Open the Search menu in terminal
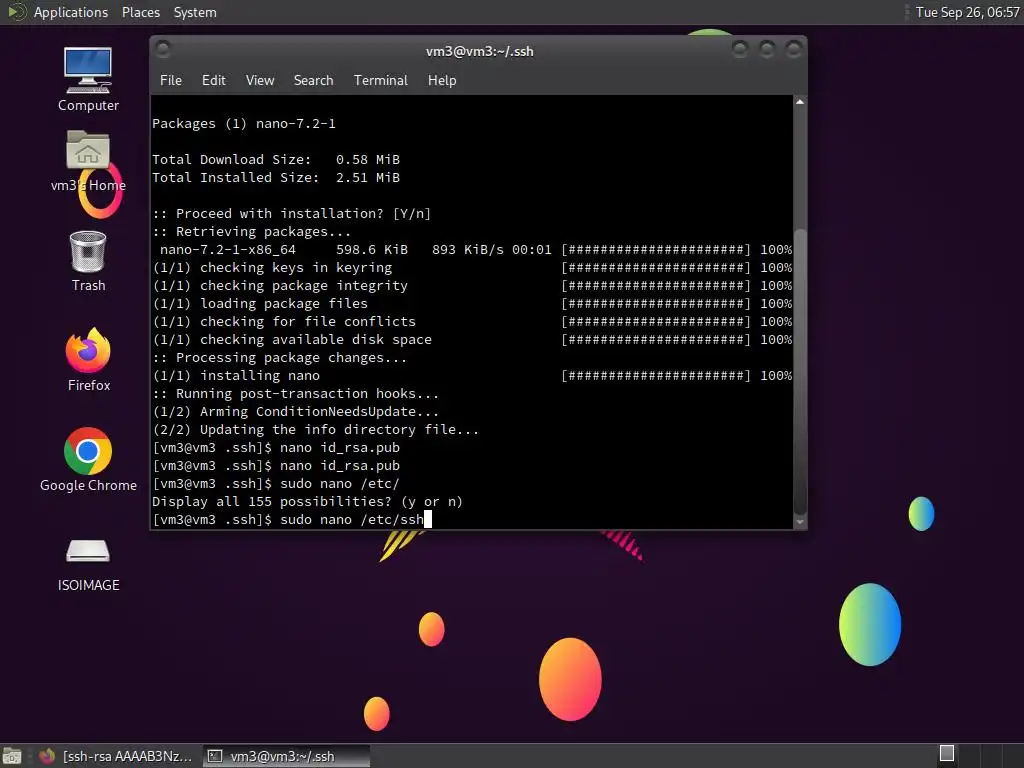This screenshot has width=1024, height=768. tap(313, 80)
